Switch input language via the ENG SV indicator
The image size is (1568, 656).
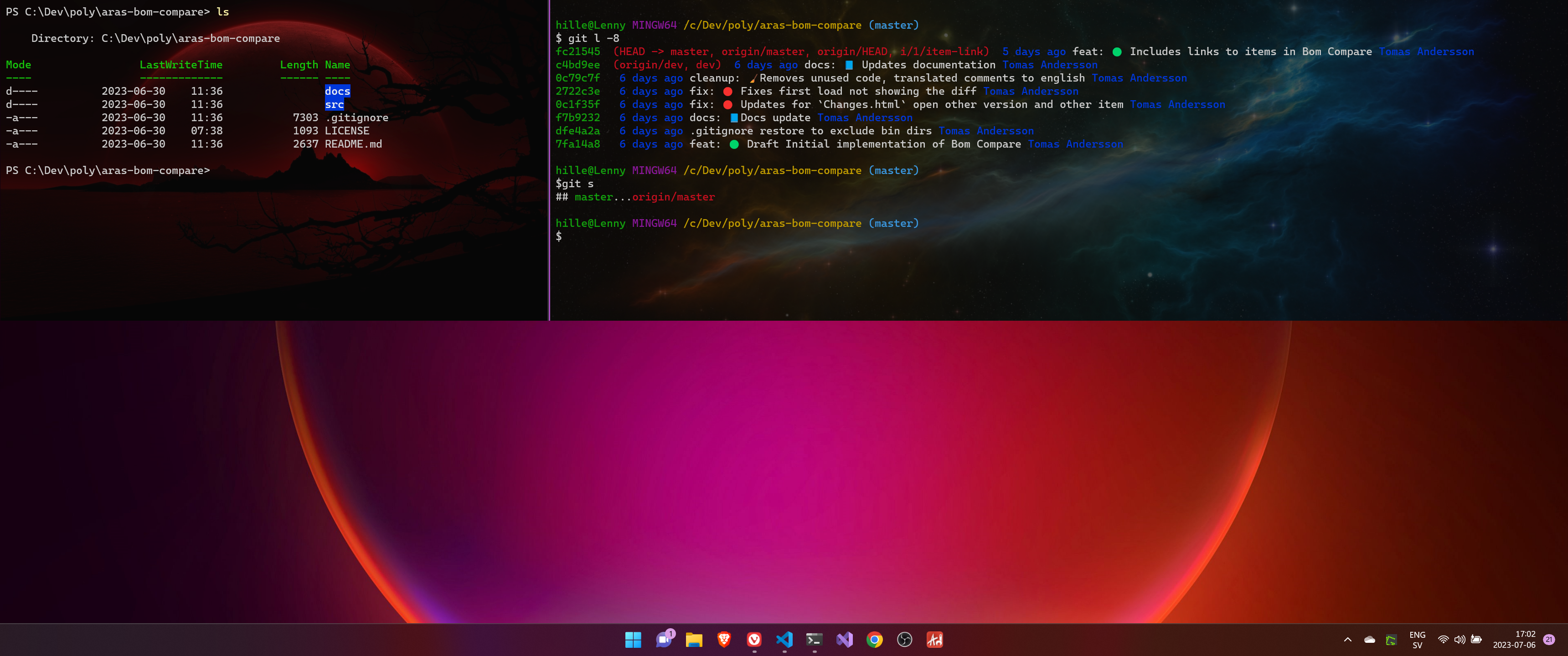coord(1418,640)
